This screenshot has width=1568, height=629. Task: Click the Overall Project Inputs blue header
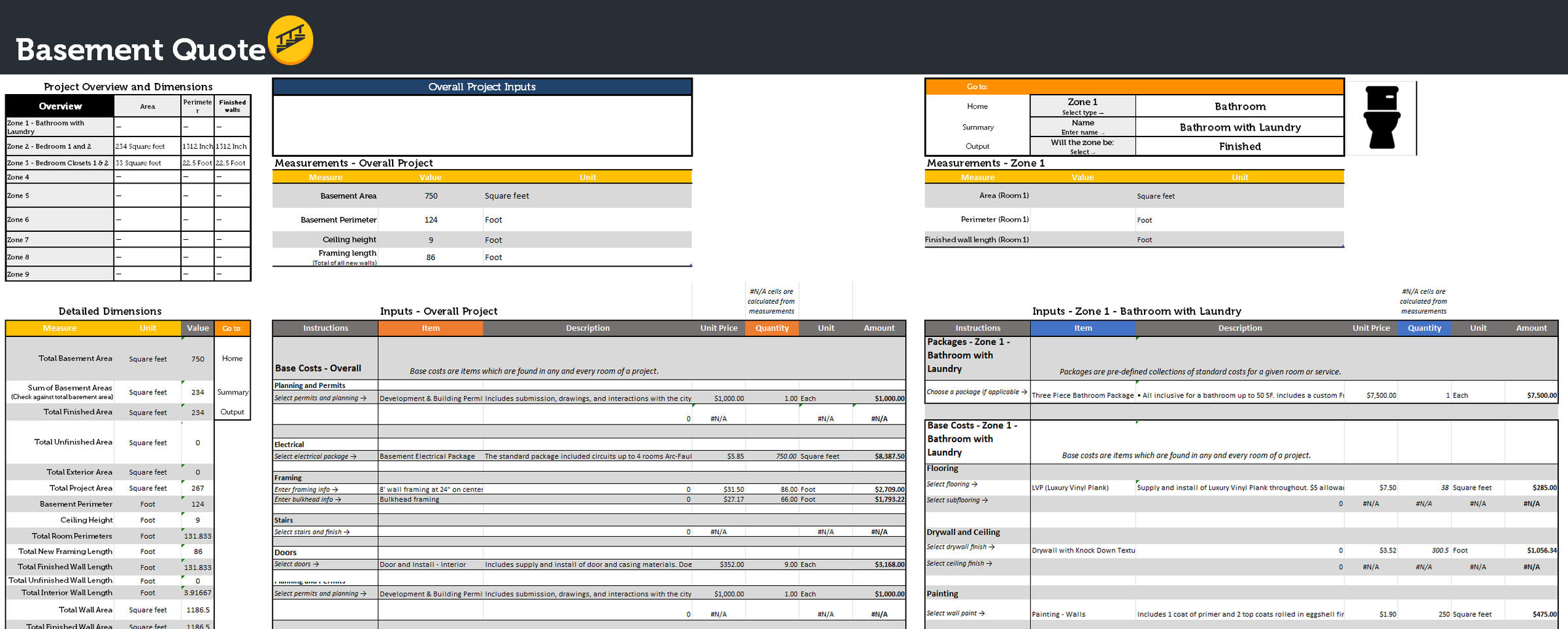482,87
